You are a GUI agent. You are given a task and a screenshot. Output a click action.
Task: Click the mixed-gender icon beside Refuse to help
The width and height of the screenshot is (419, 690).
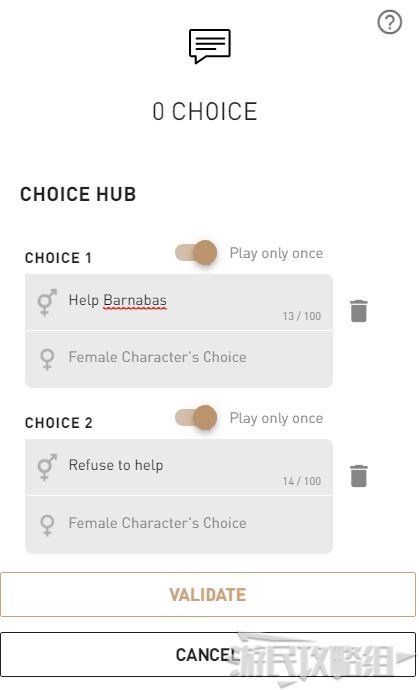[47, 467]
